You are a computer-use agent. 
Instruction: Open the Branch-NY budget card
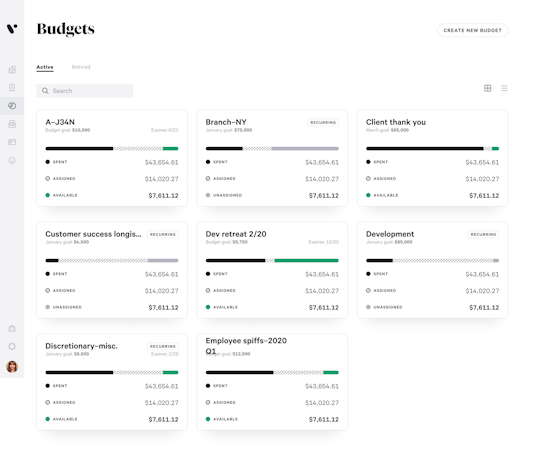(272, 158)
